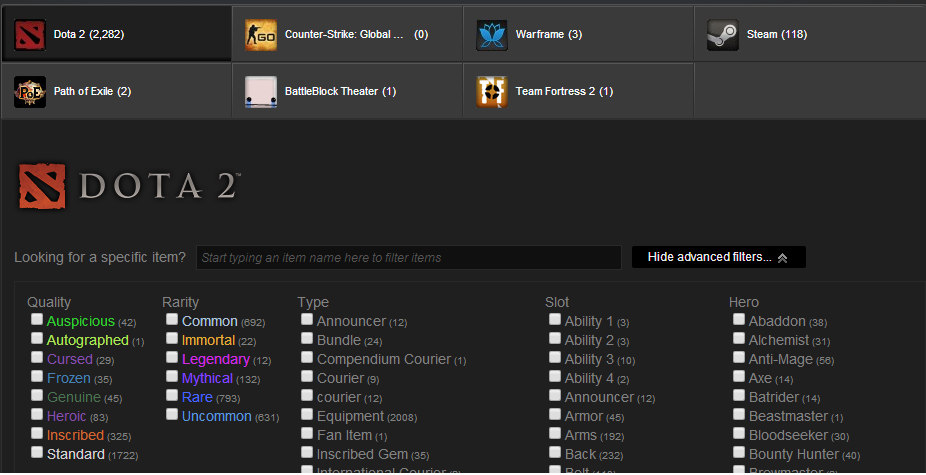Enable the Frozen quality checkbox
The width and height of the screenshot is (926, 475).
[x=37, y=376]
